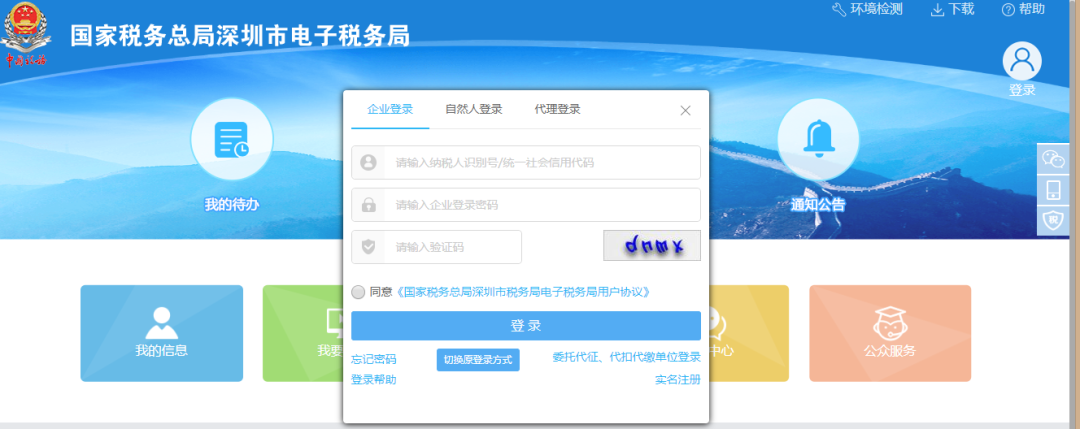Open 通知公告 bell icon
Viewport: 1080px width, 429px height.
click(x=818, y=140)
